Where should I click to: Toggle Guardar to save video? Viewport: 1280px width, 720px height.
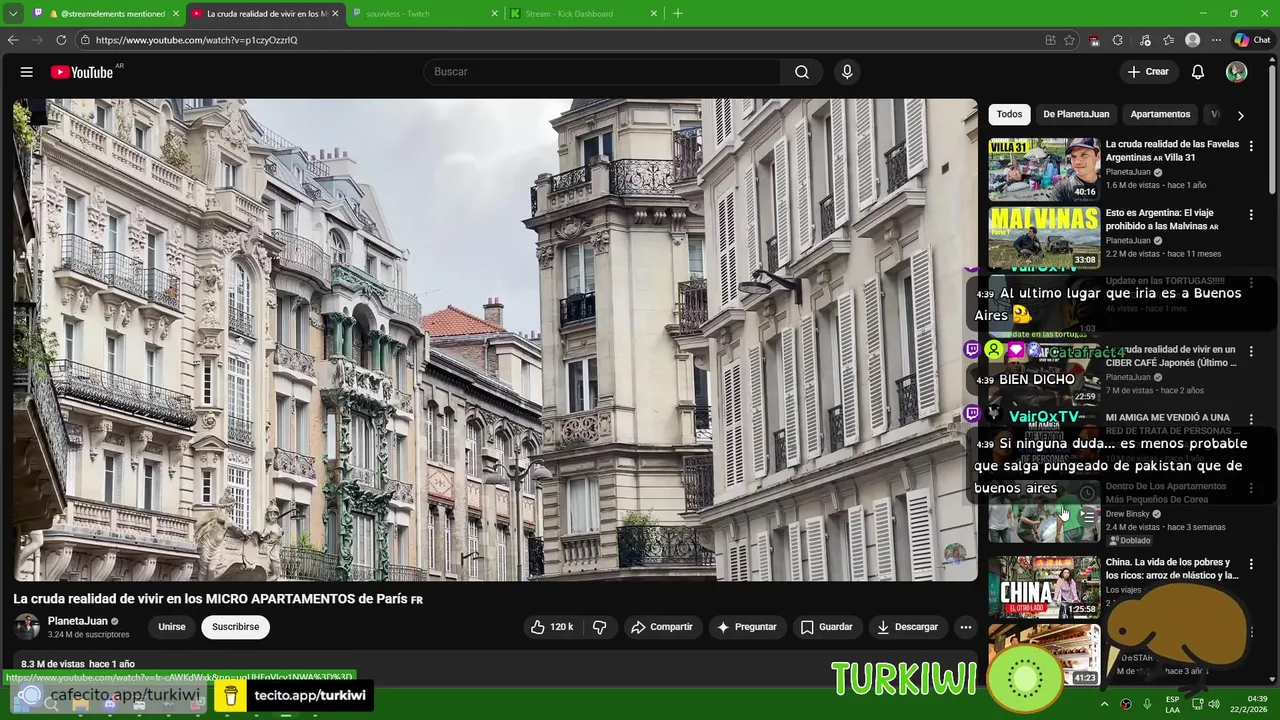click(827, 627)
